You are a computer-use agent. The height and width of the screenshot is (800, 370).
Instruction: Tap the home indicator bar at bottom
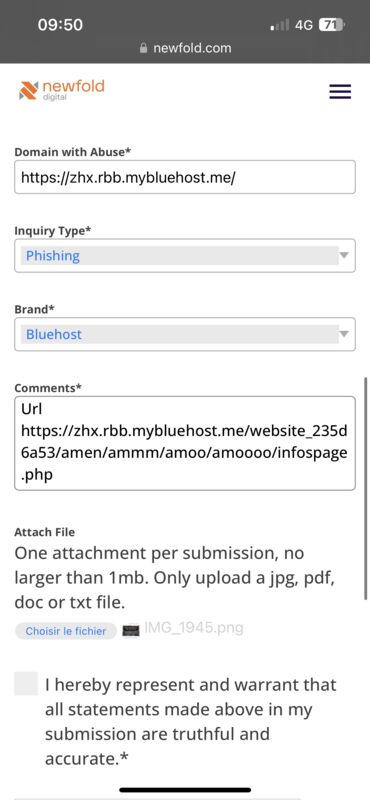click(185, 790)
